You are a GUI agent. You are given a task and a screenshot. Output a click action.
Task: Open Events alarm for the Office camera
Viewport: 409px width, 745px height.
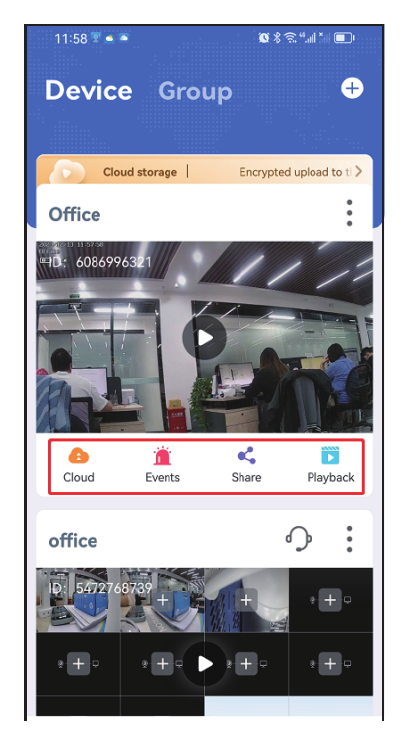point(162,465)
